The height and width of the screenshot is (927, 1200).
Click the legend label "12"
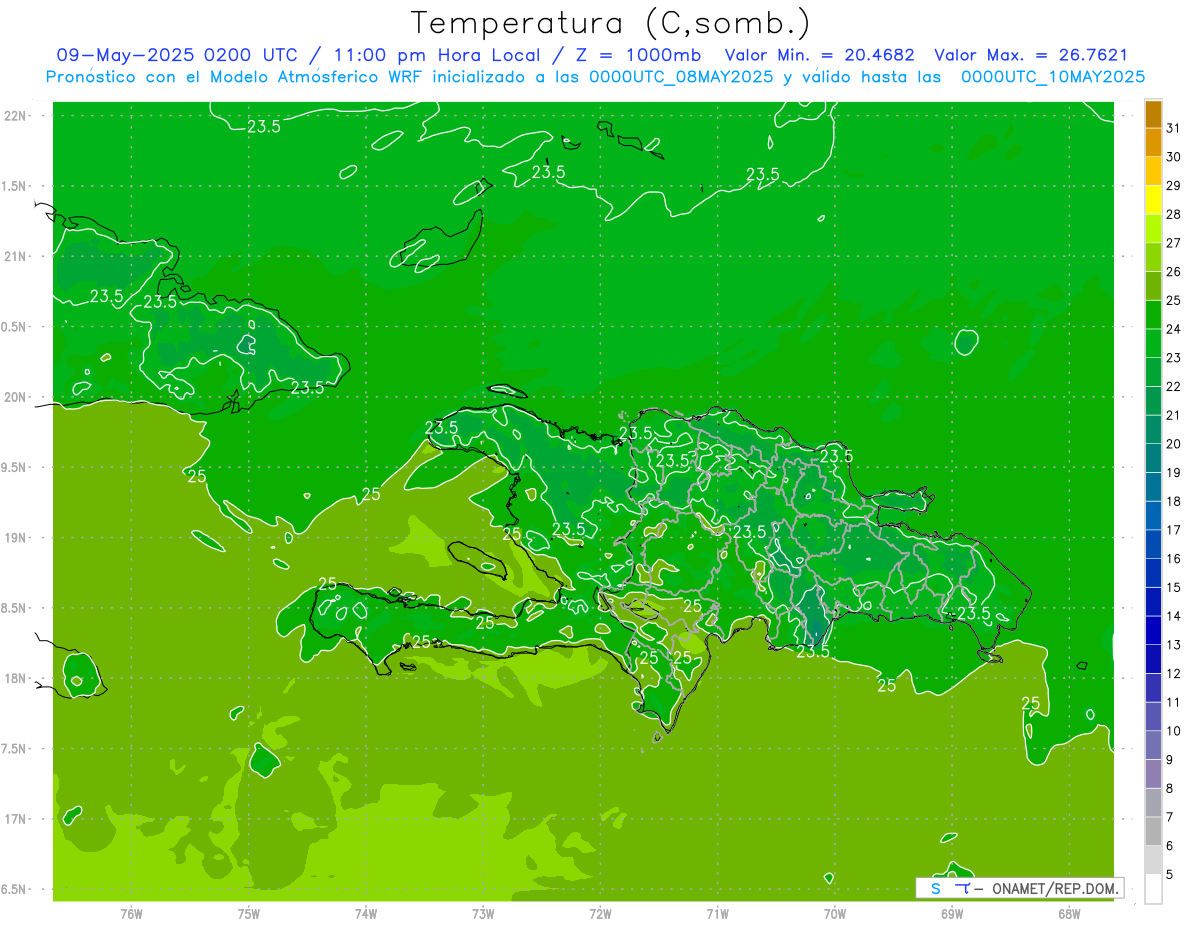1174,674
